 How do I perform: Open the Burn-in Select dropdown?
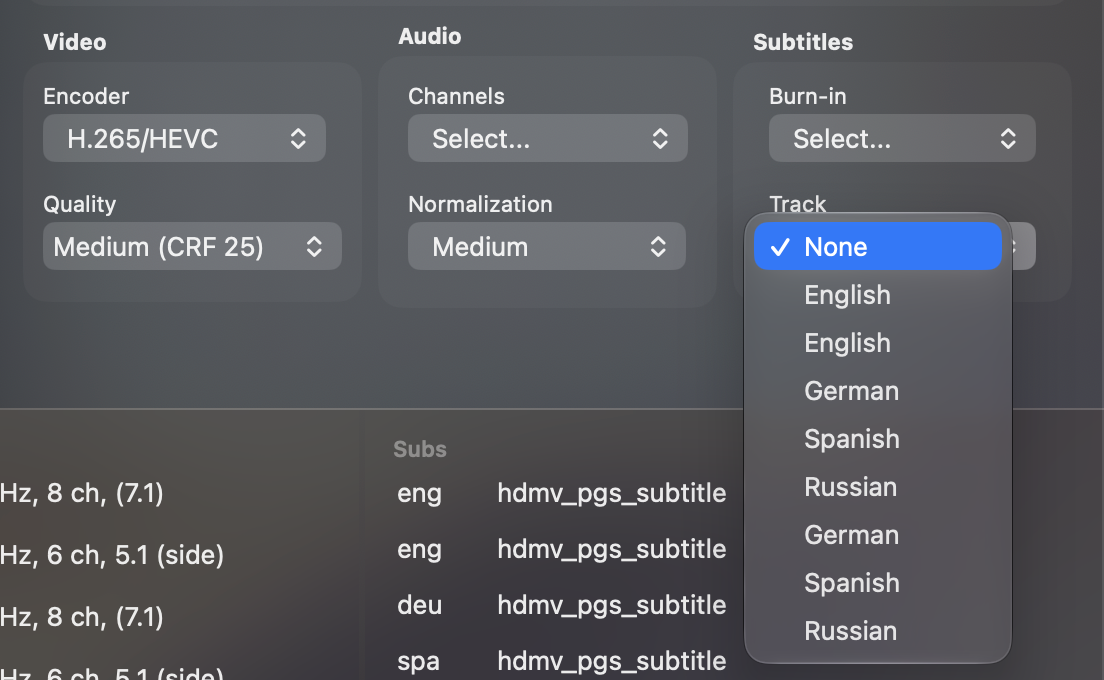(x=902, y=139)
